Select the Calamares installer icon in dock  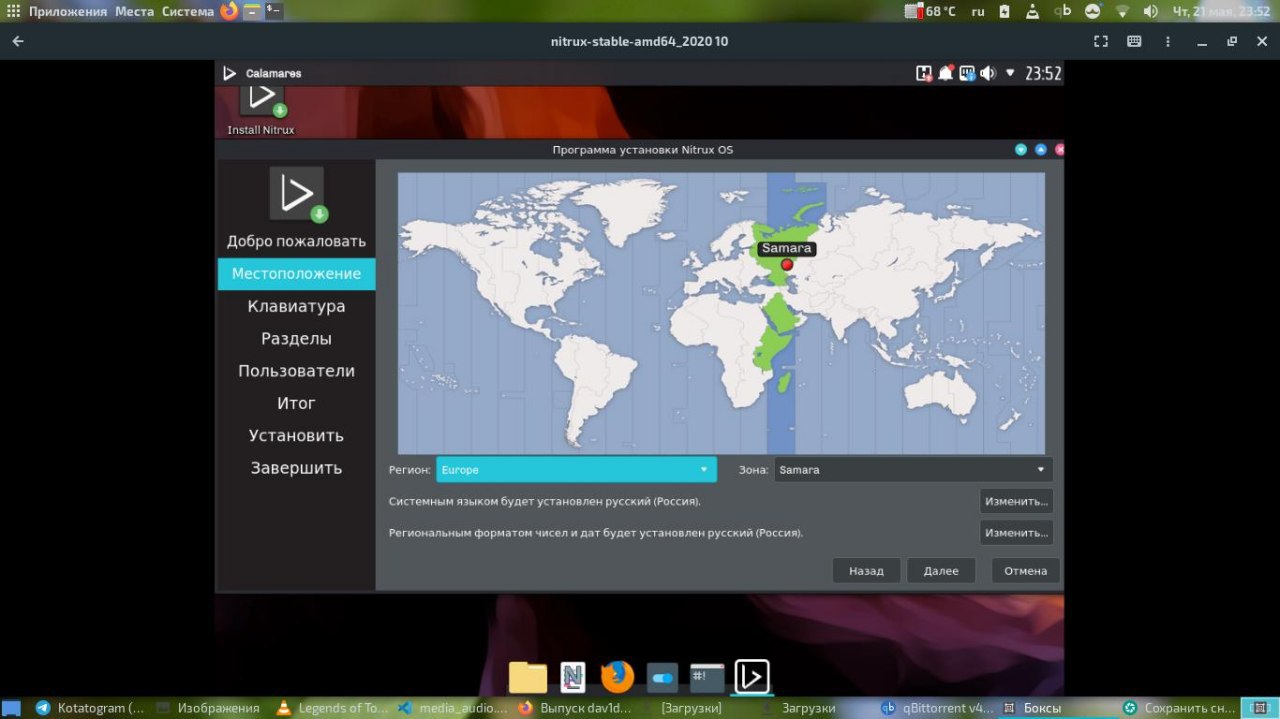tap(752, 677)
